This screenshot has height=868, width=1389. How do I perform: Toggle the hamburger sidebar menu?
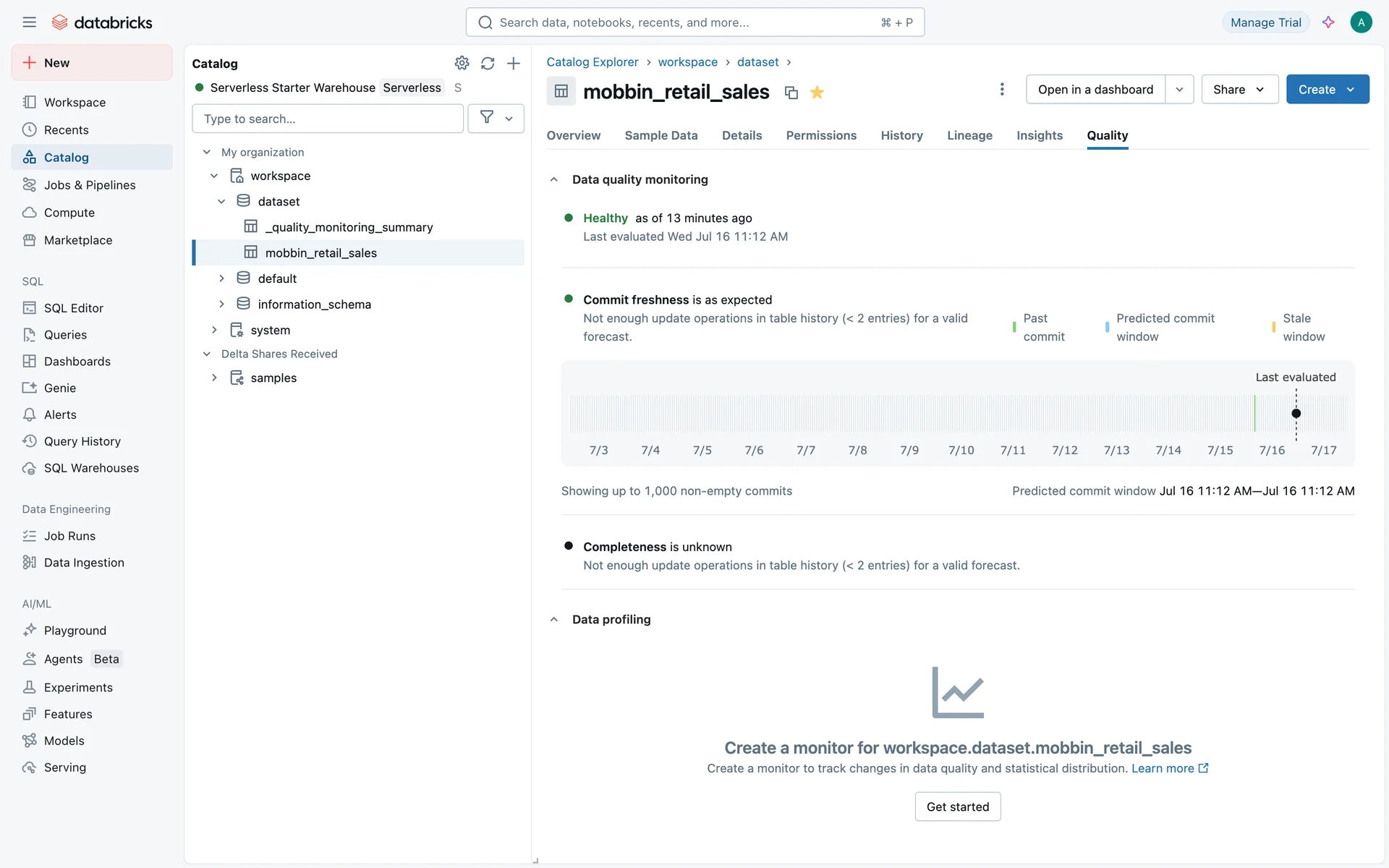(x=29, y=22)
